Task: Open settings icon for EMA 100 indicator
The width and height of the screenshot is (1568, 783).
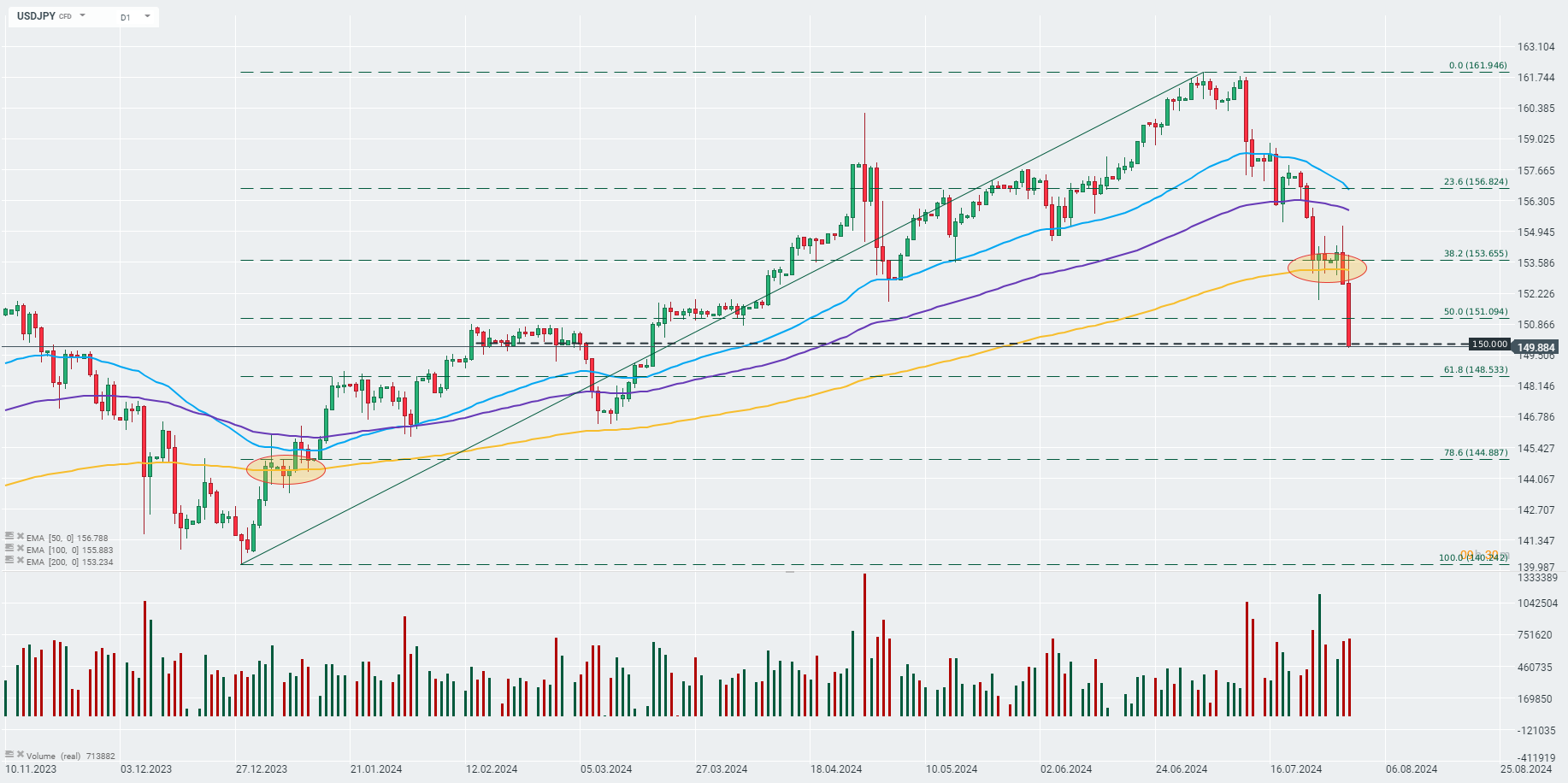Action: [x=9, y=549]
